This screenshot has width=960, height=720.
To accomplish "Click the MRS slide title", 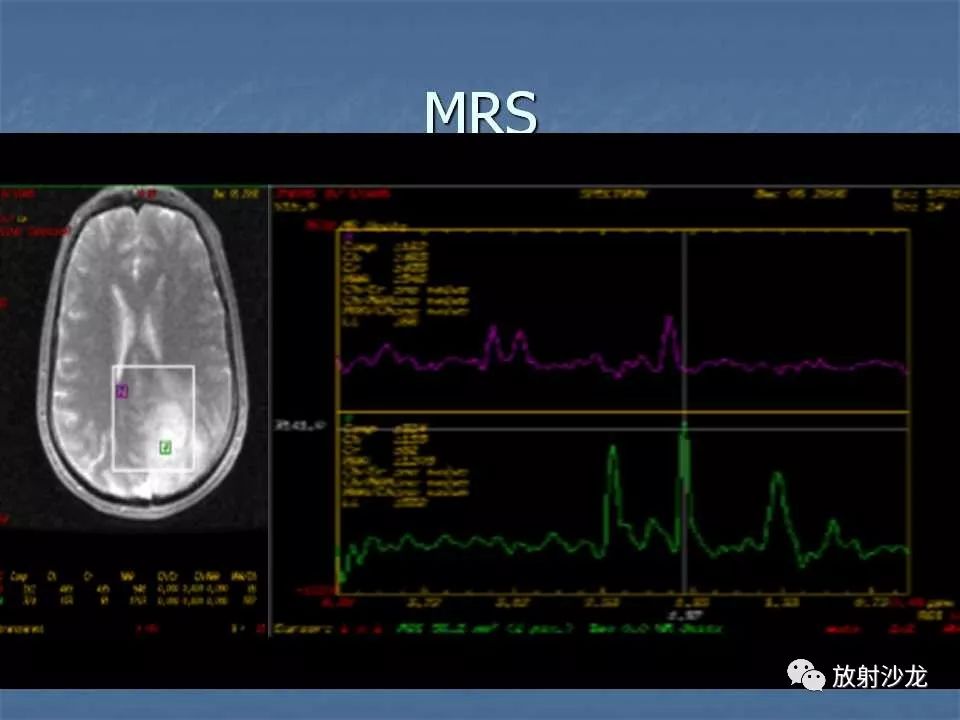I will 481,112.
